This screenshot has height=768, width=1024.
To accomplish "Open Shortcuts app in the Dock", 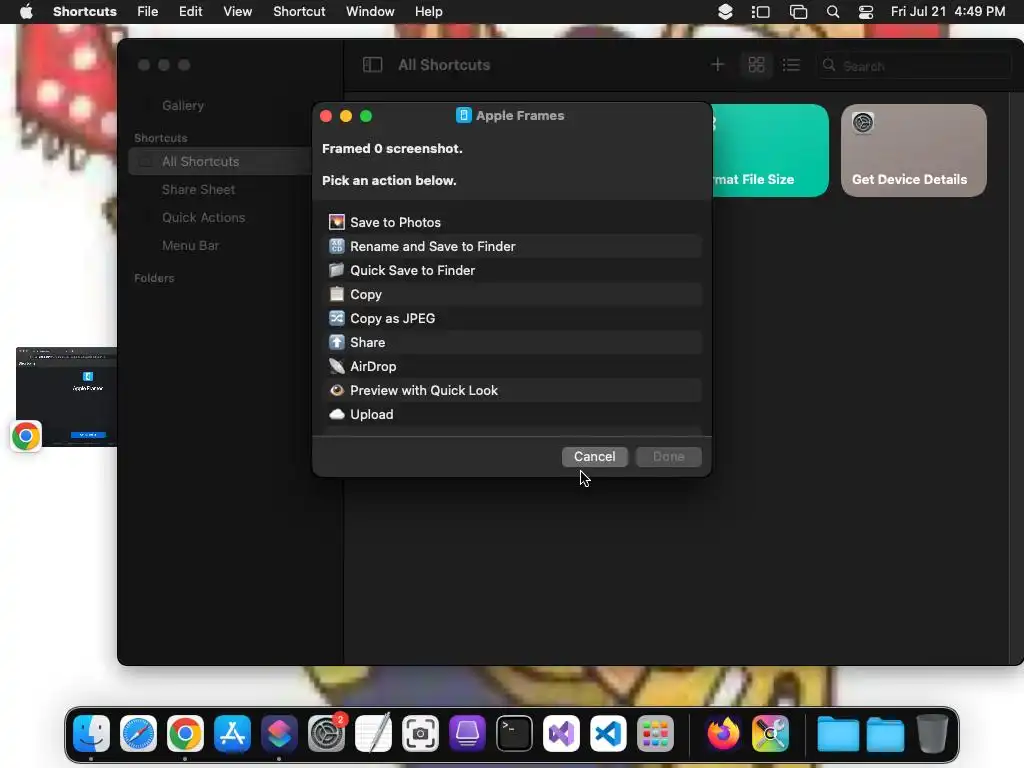I will (x=280, y=733).
